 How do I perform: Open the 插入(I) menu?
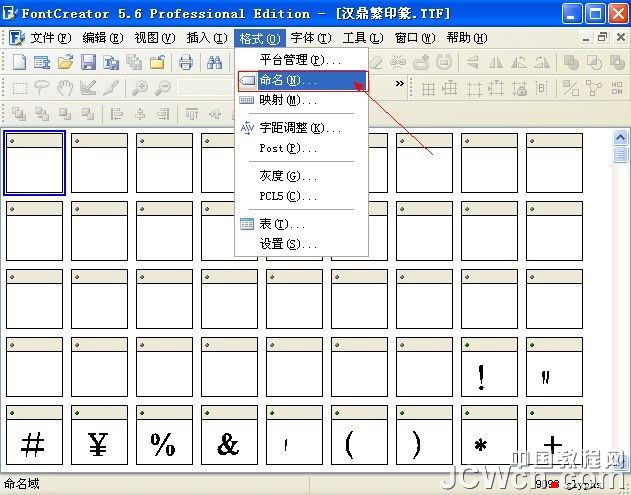tap(207, 38)
